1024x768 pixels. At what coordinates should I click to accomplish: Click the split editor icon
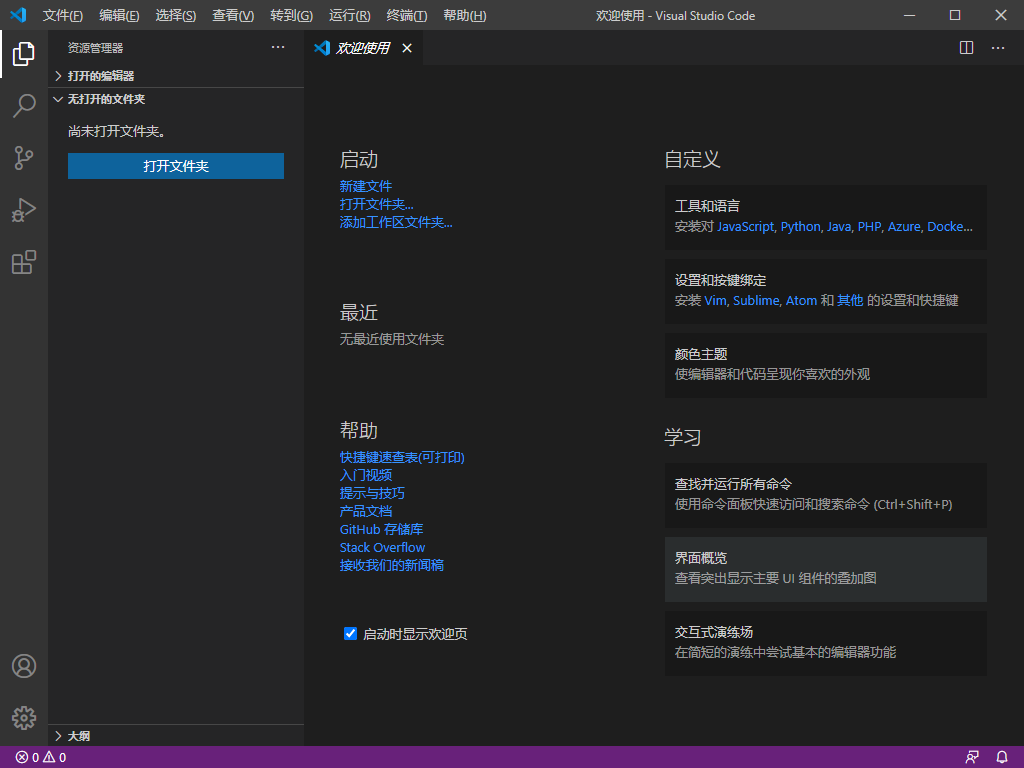click(x=967, y=48)
